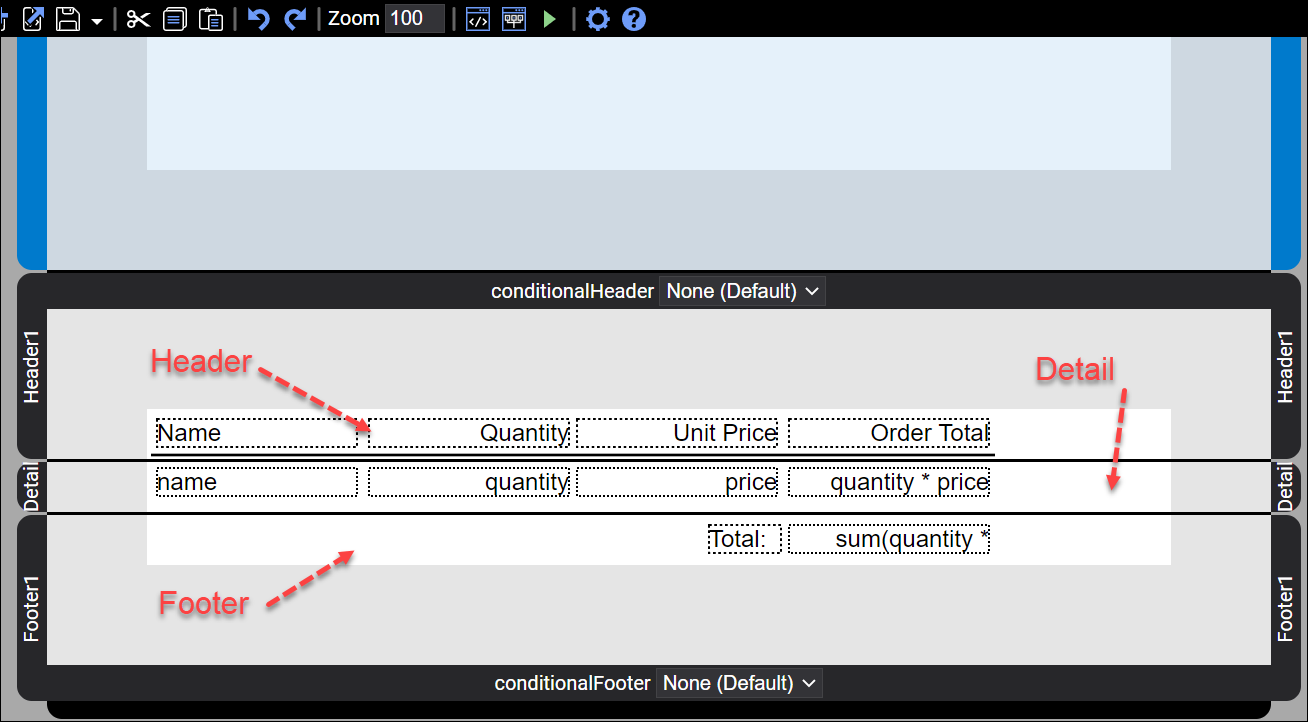This screenshot has height=722, width=1308.
Task: Expand the conditionalHeader dropdown
Action: point(742,291)
